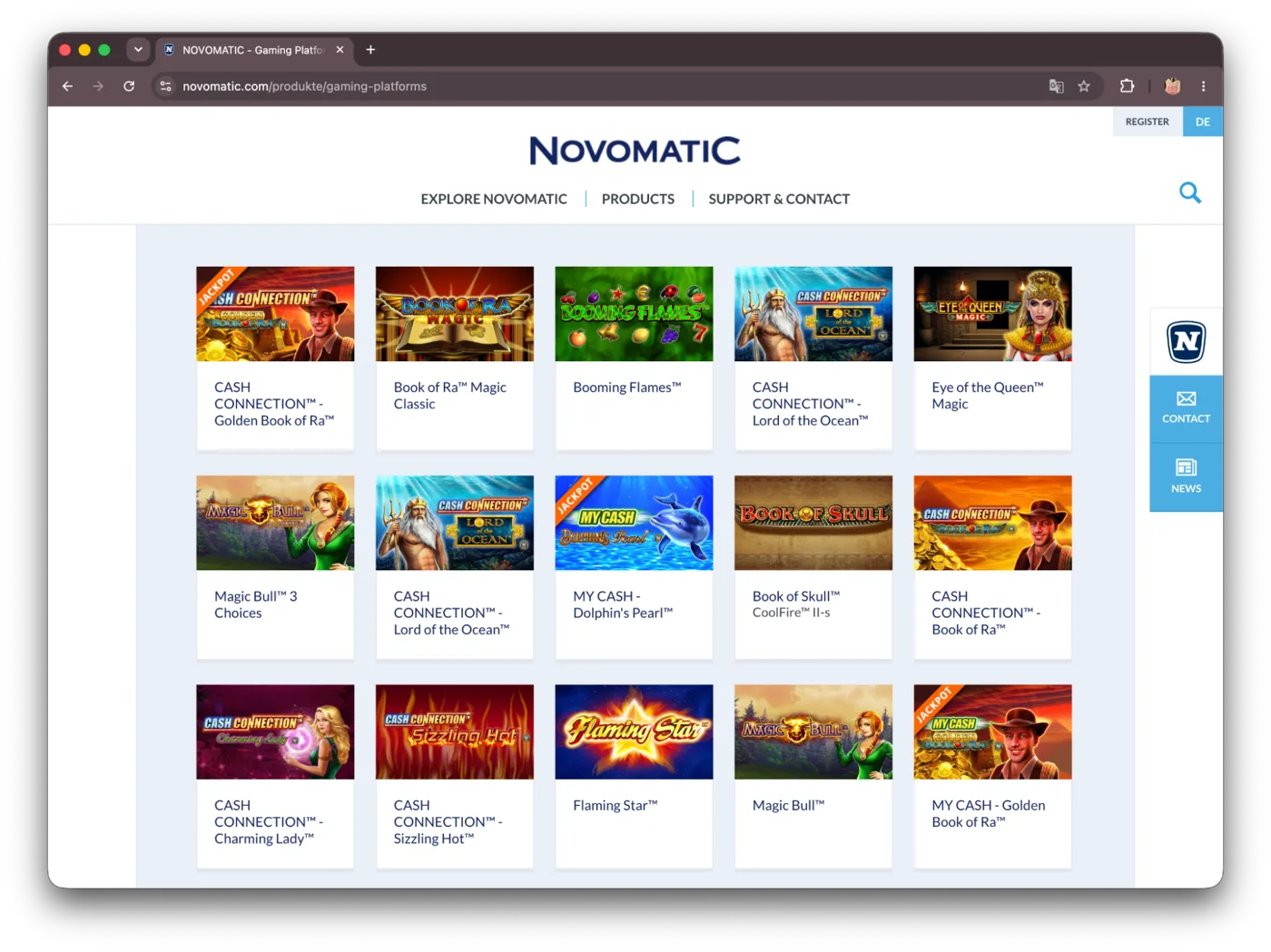Open Cash Connection Sizzling Hot thumbnail
Viewport: 1271px width, 952px height.
coord(455,731)
